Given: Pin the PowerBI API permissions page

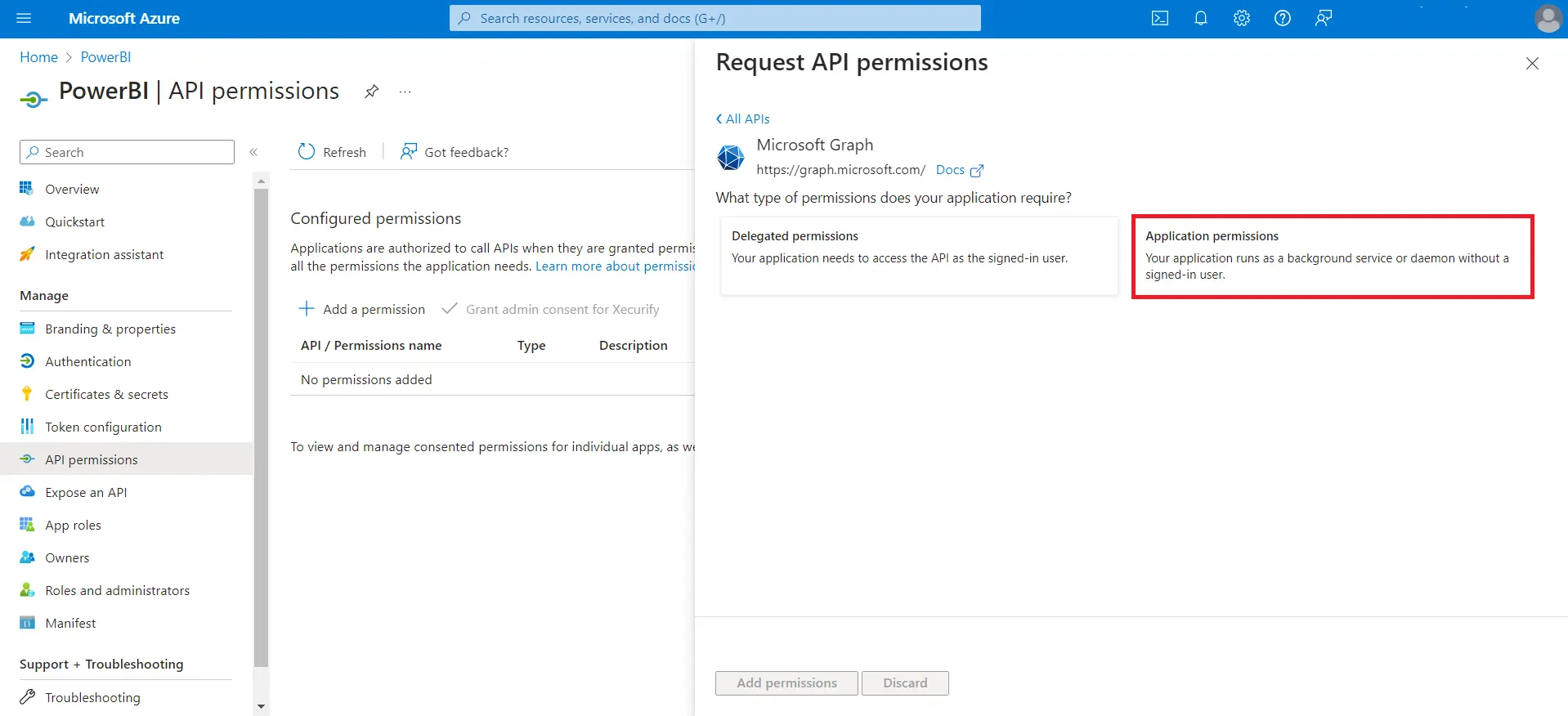Looking at the screenshot, I should tap(371, 92).
